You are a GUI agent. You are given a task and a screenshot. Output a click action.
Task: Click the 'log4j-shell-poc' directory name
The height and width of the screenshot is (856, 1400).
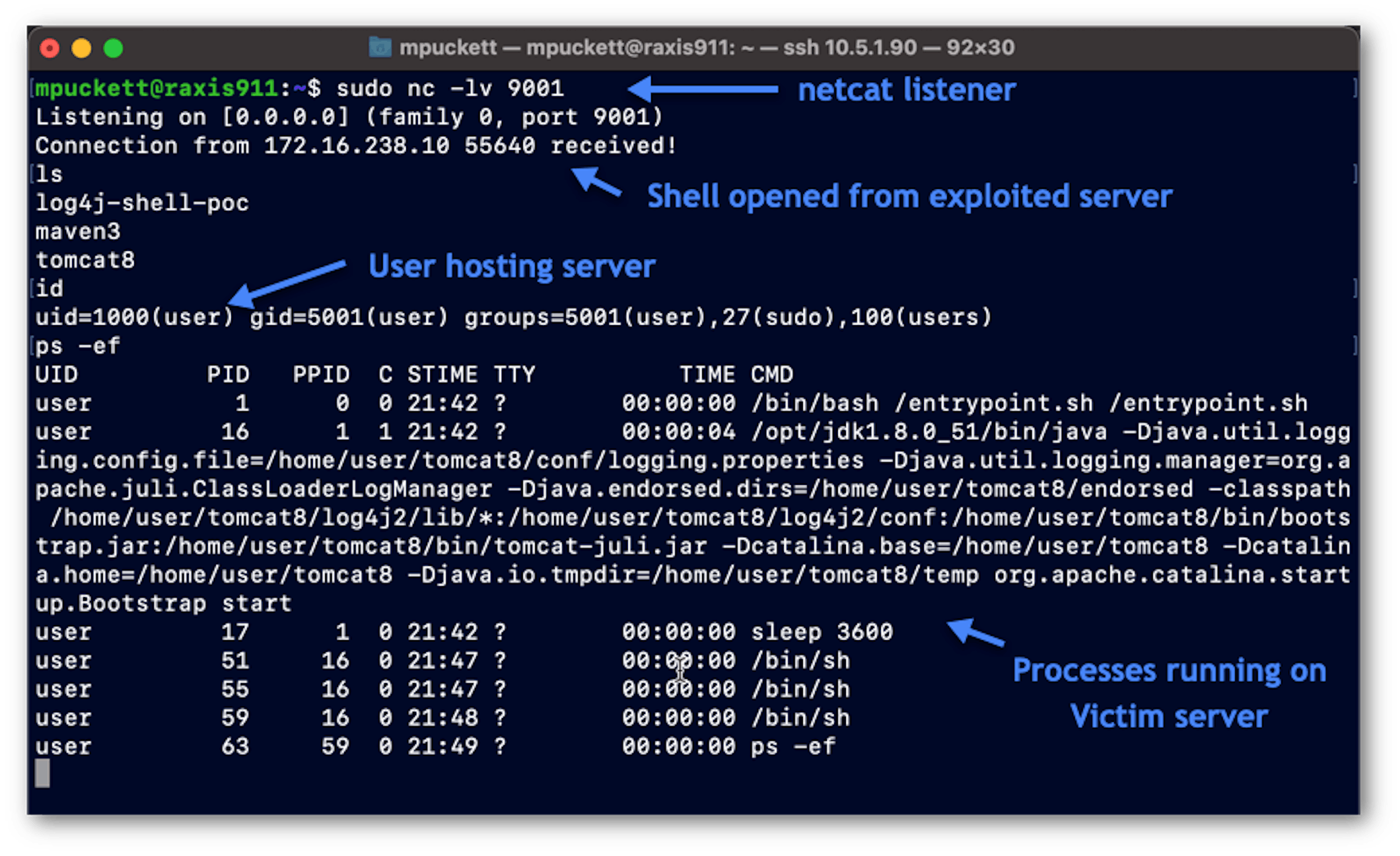click(142, 203)
